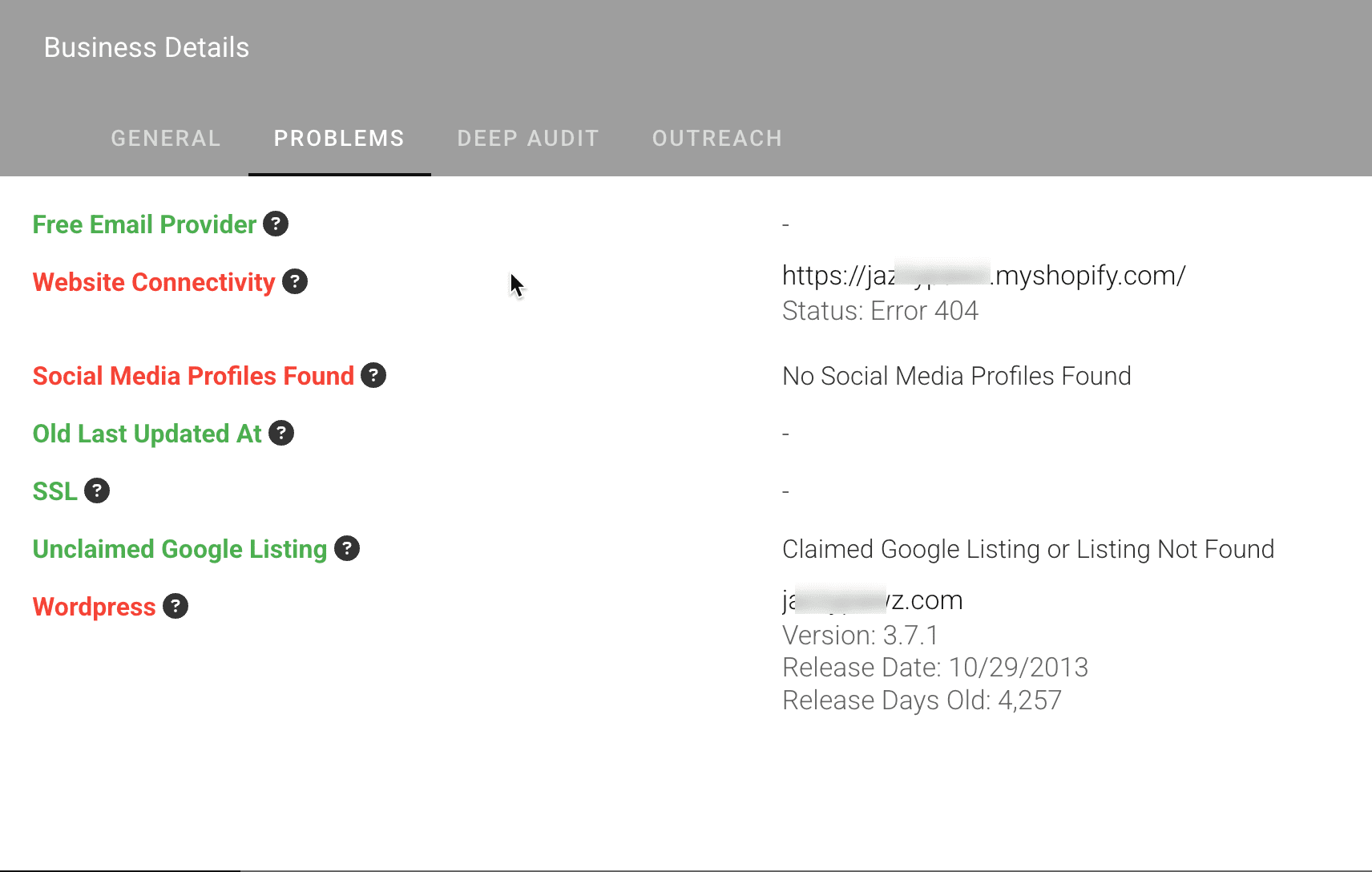The height and width of the screenshot is (872, 1372).
Task: Click the Wordpress domain ending in z.com
Action: 873,600
